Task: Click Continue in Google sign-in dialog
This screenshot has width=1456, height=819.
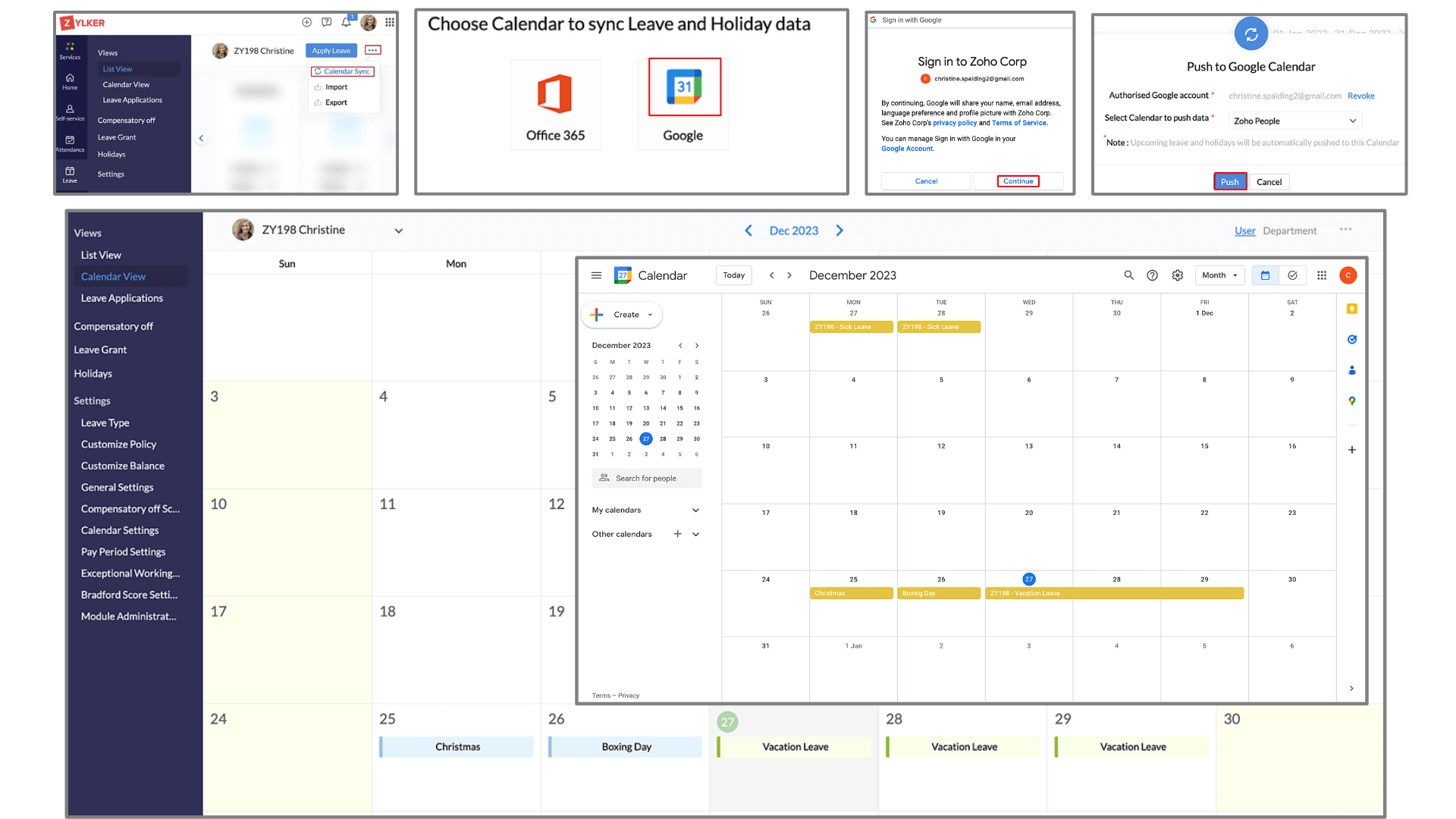Action: 1018,181
